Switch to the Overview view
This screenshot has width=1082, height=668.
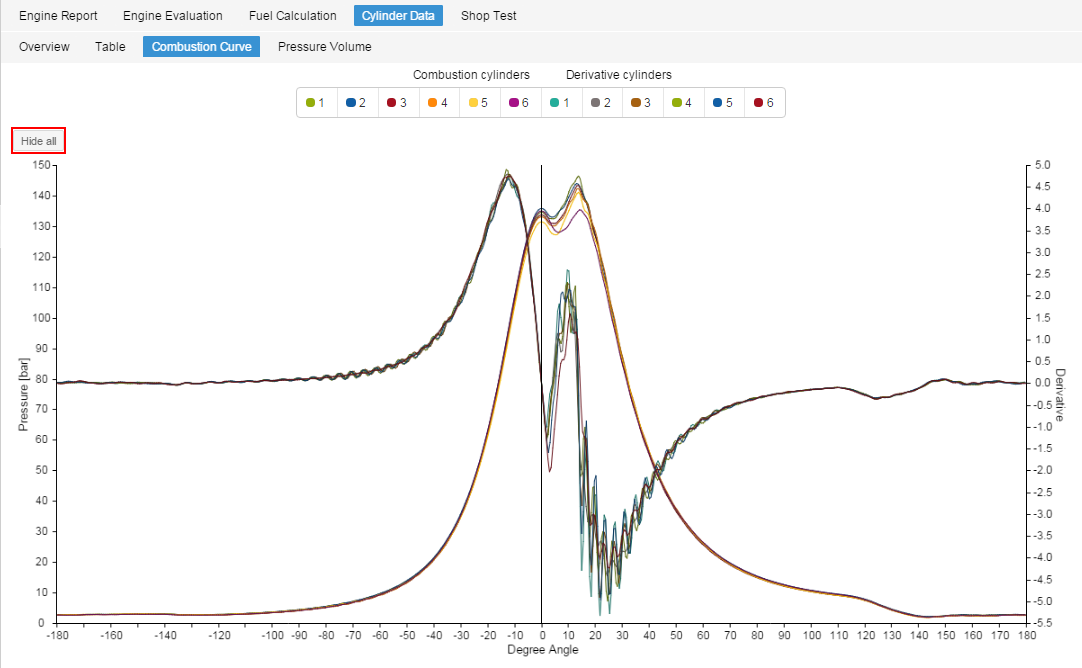coord(44,46)
